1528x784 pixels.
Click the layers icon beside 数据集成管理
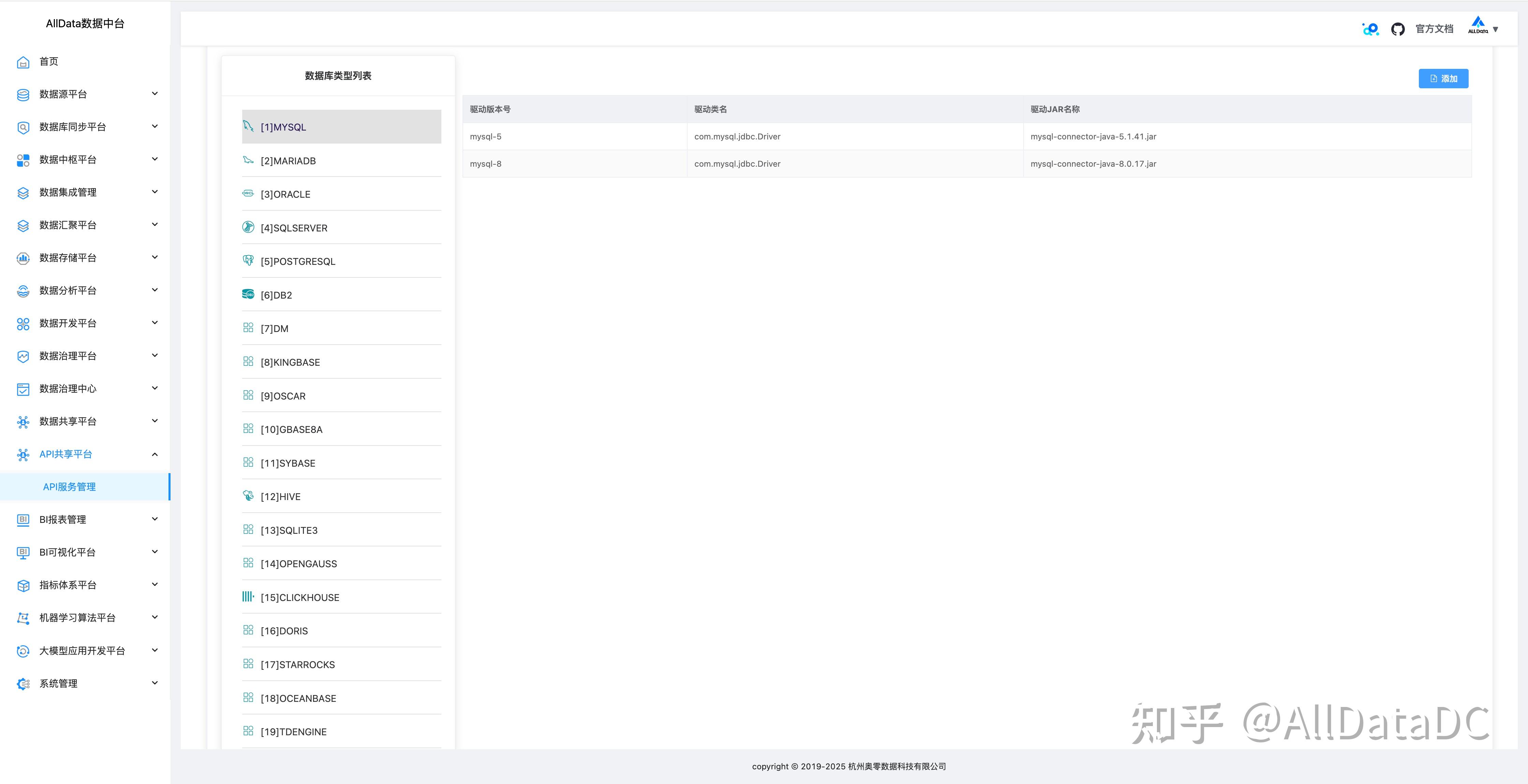[x=23, y=193]
